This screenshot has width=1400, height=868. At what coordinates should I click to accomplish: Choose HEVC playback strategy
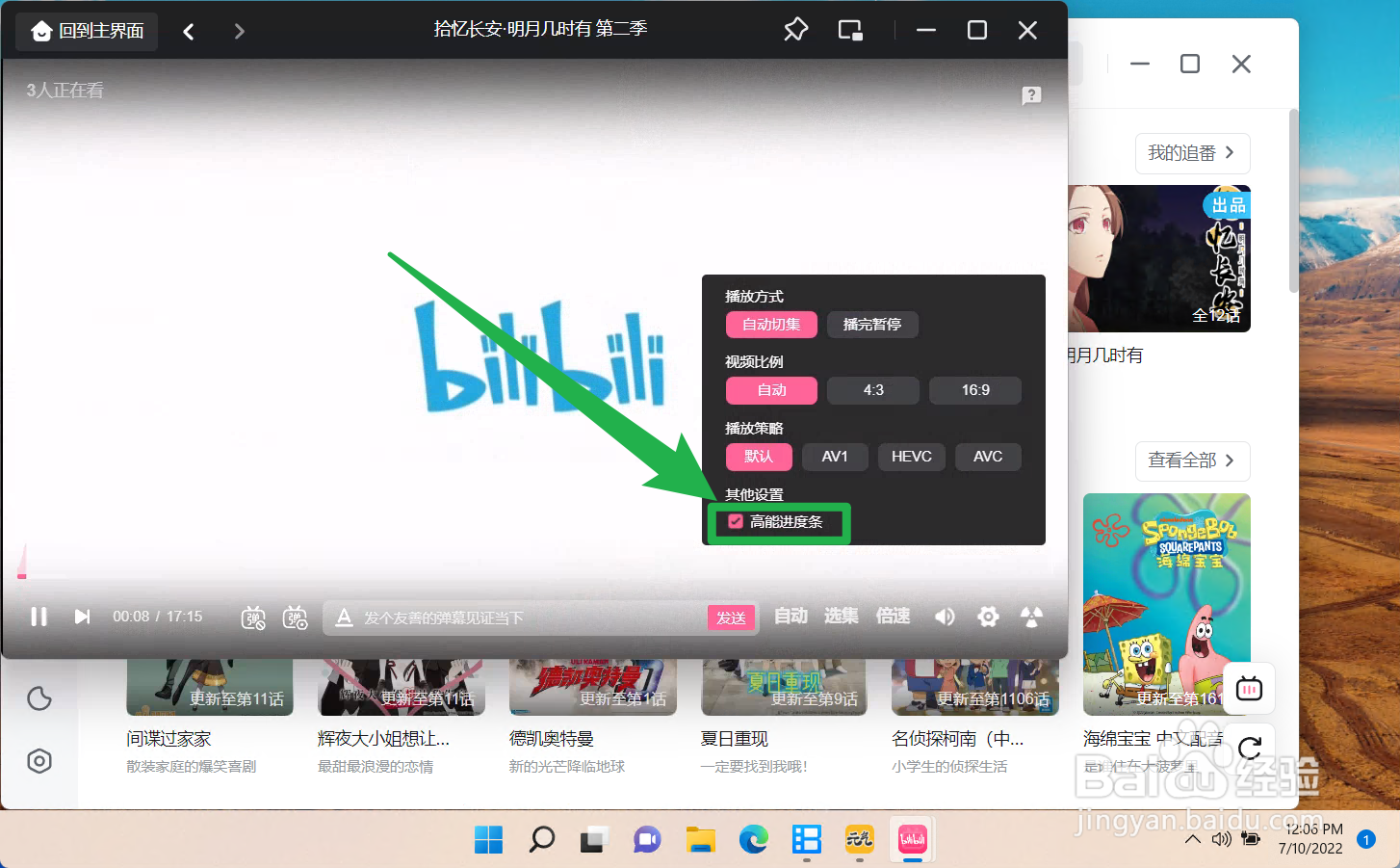click(x=912, y=457)
